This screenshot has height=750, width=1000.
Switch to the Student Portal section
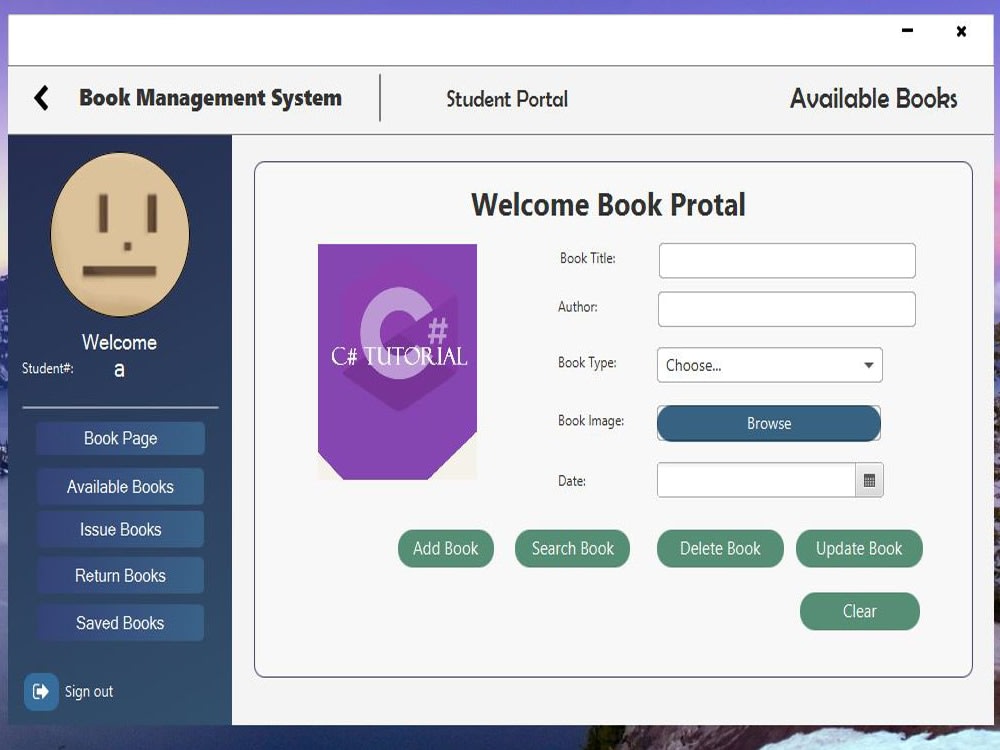point(507,99)
